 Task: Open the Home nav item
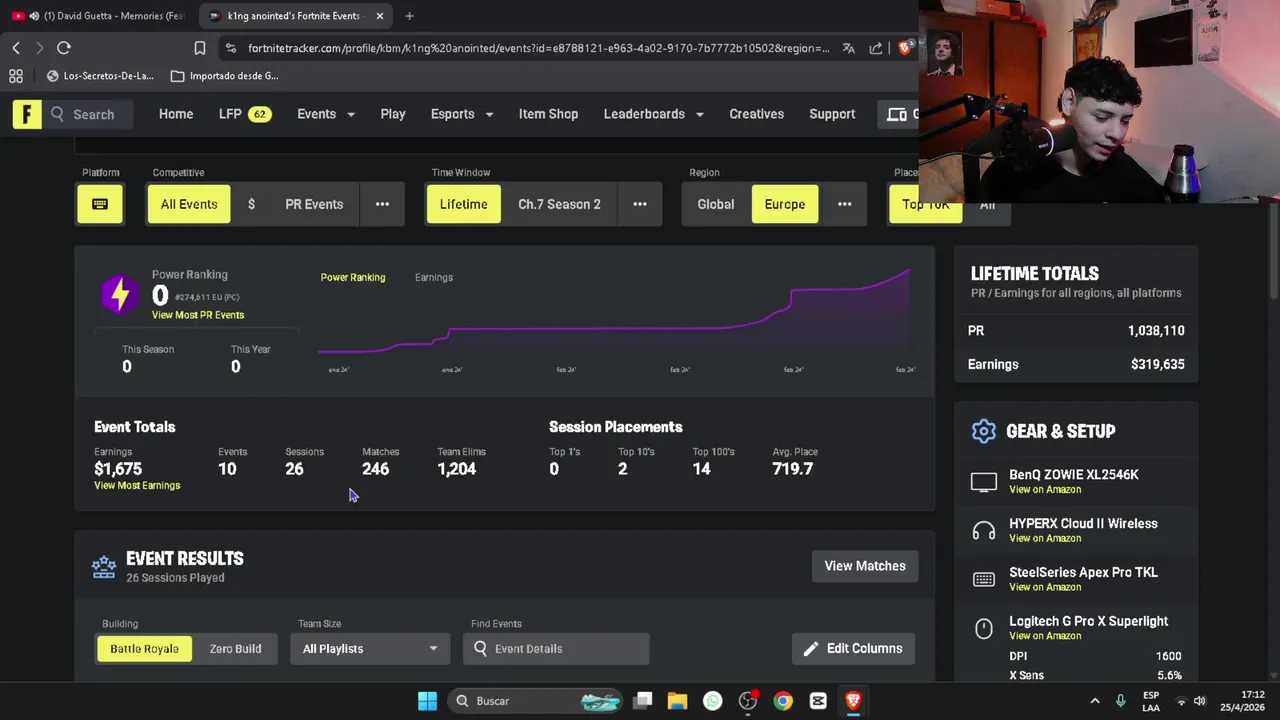[176, 114]
